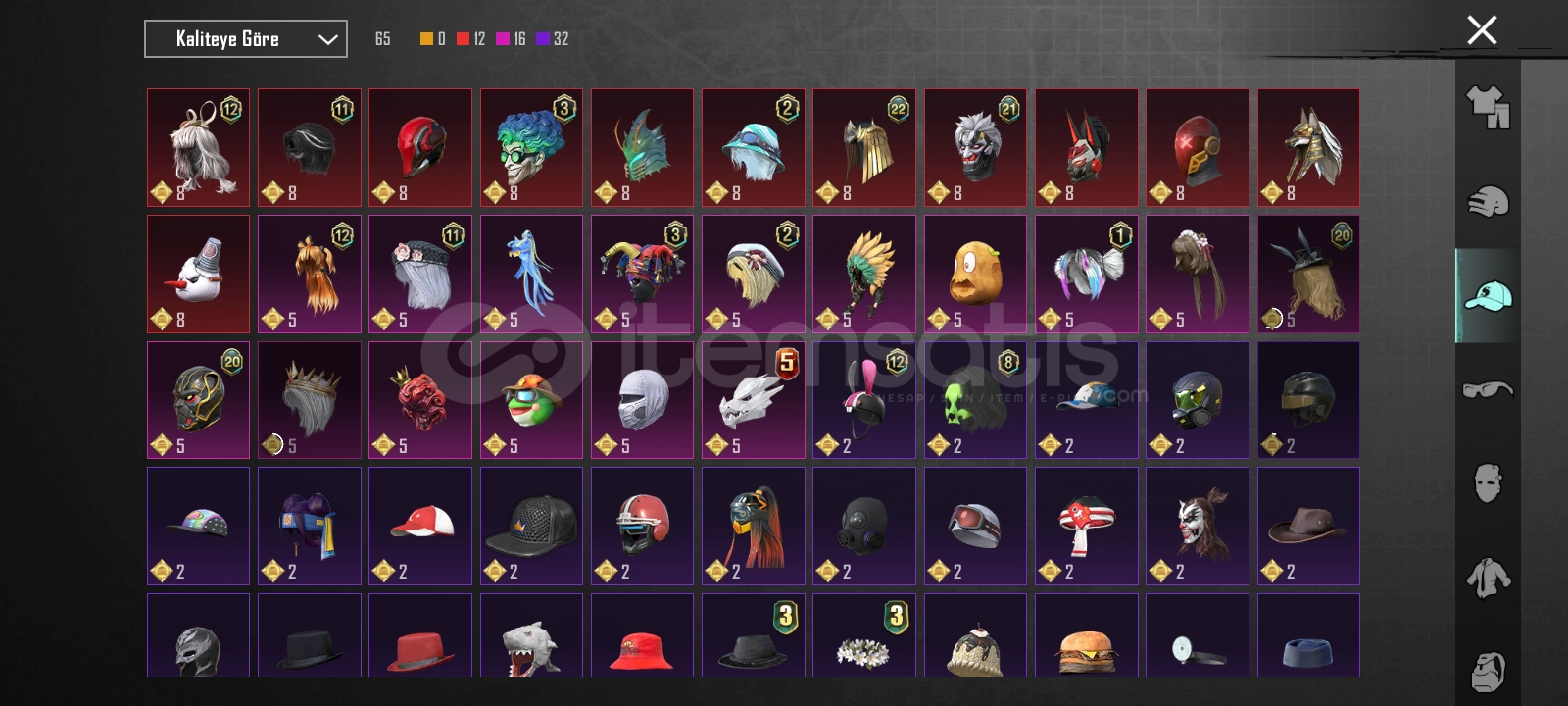Open the face mask category icon

click(1488, 483)
